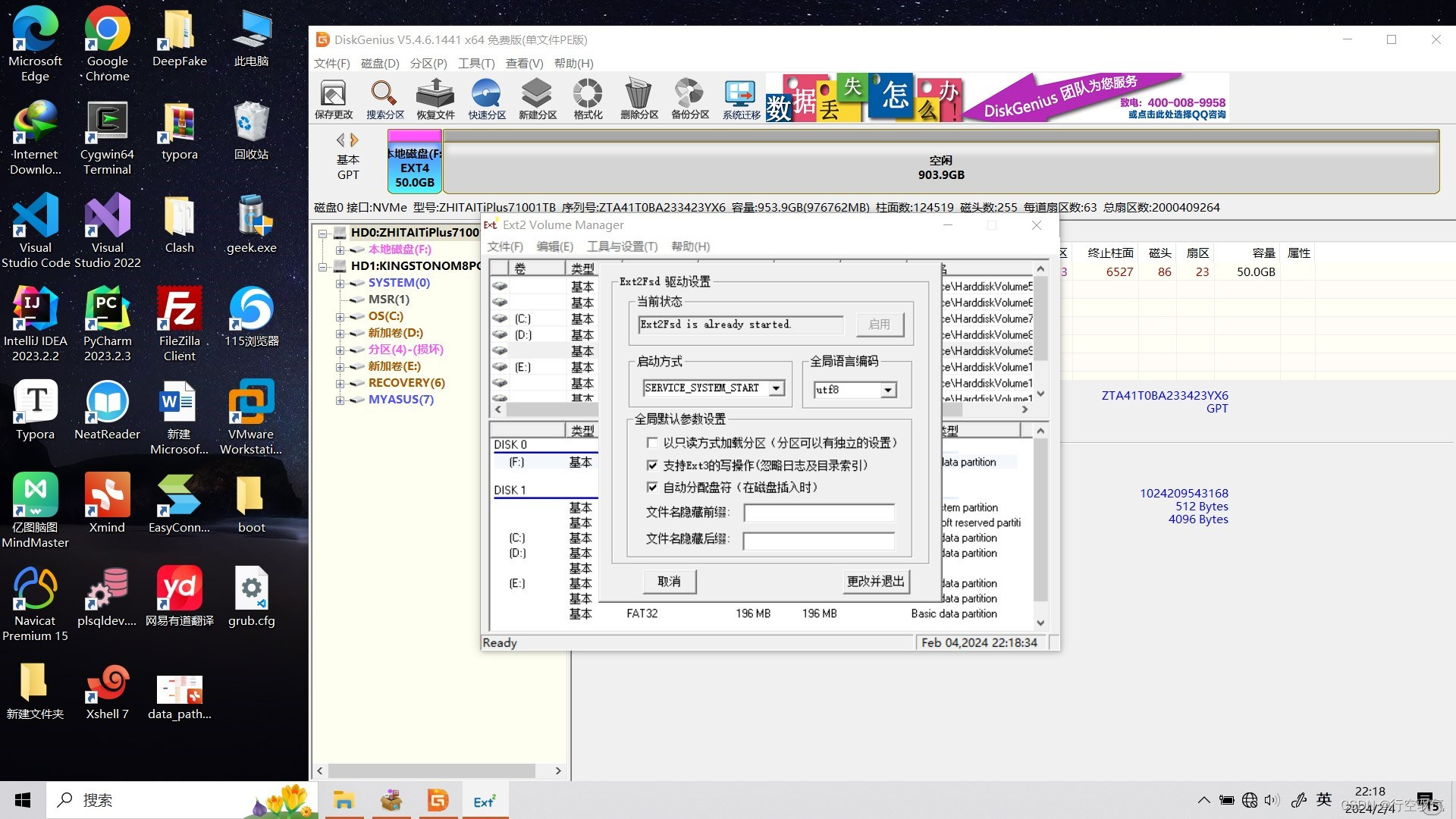Open Navicat Premium 15 shortcut
Image resolution: width=1456 pixels, height=819 pixels.
click(35, 604)
